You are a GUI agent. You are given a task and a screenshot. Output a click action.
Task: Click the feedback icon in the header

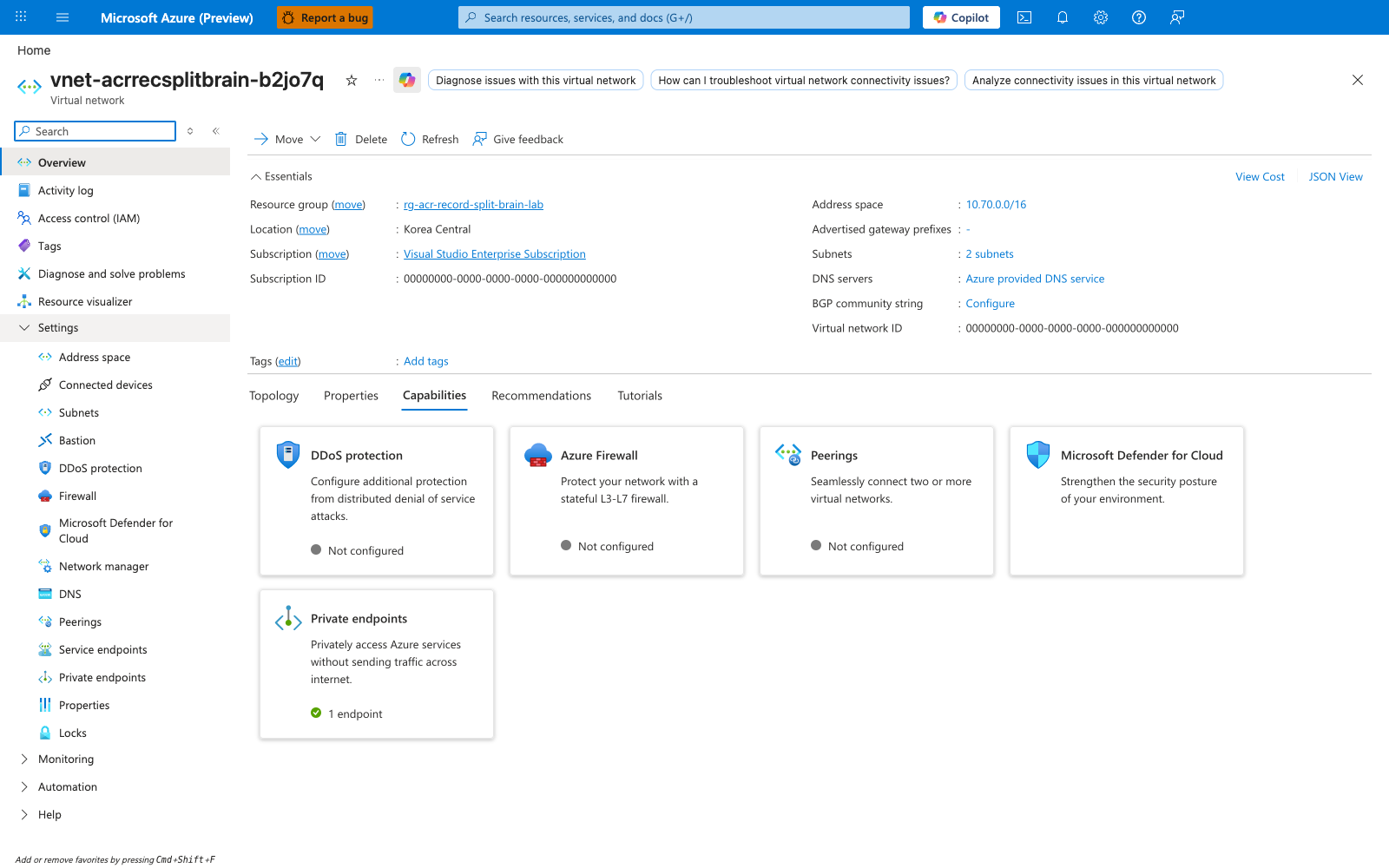click(1177, 17)
